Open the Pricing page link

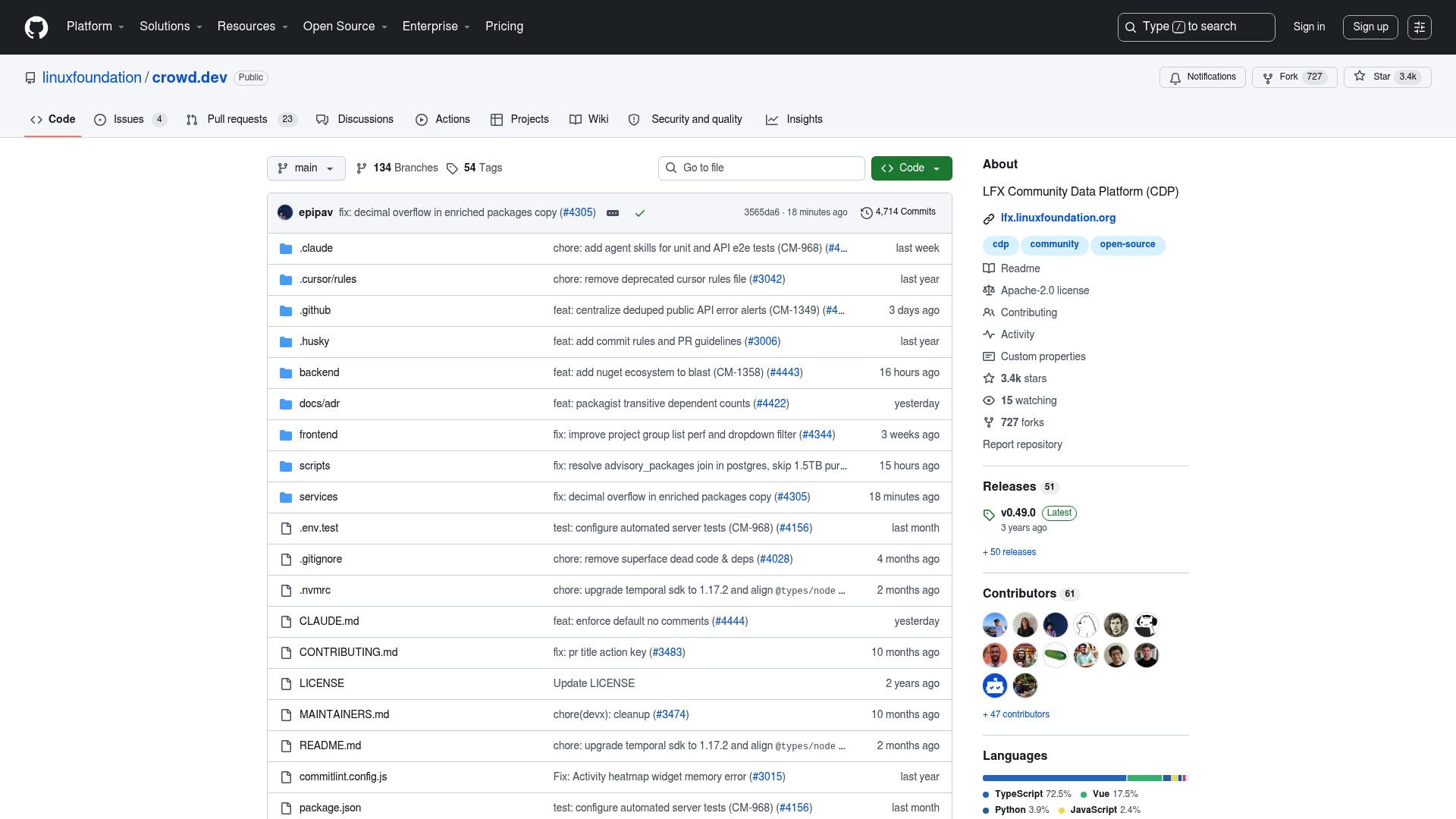504,27
